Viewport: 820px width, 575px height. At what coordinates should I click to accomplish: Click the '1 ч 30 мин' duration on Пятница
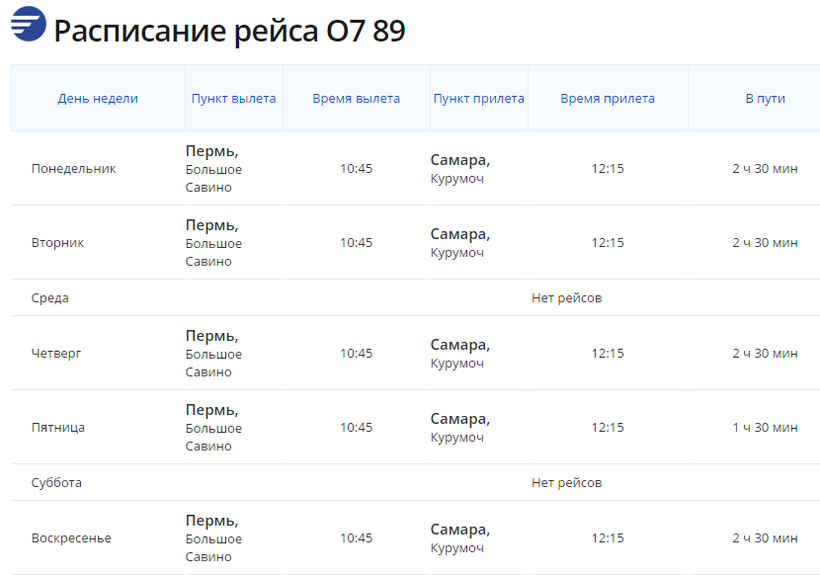tap(765, 427)
